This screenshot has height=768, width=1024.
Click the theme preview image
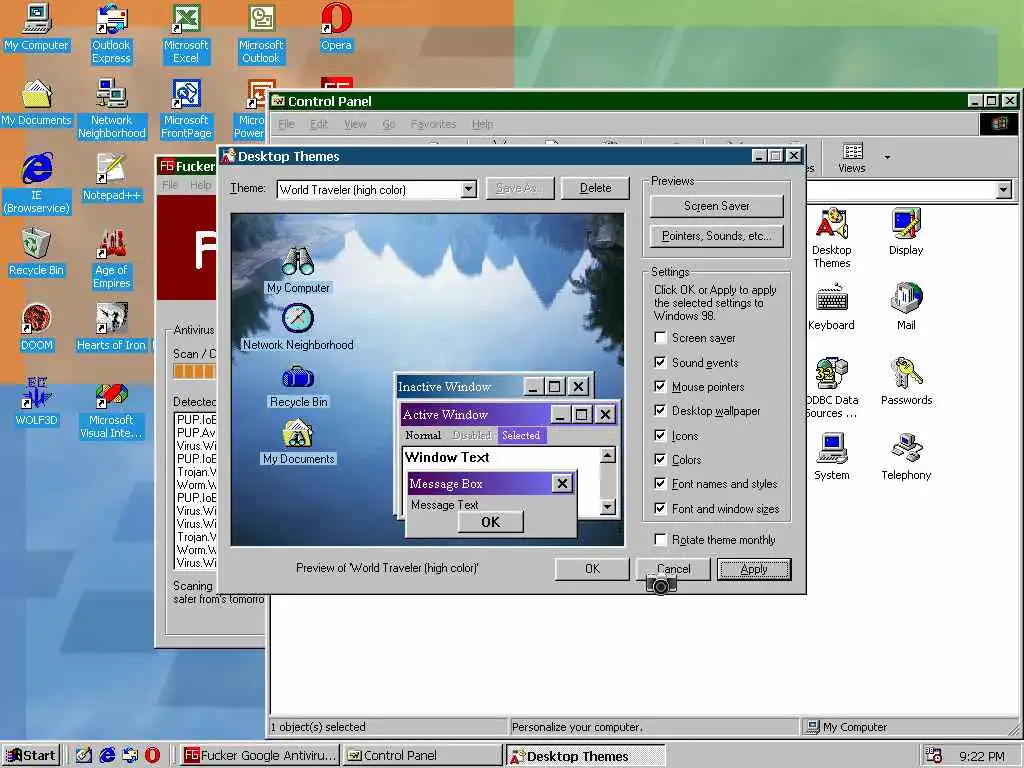[427, 379]
